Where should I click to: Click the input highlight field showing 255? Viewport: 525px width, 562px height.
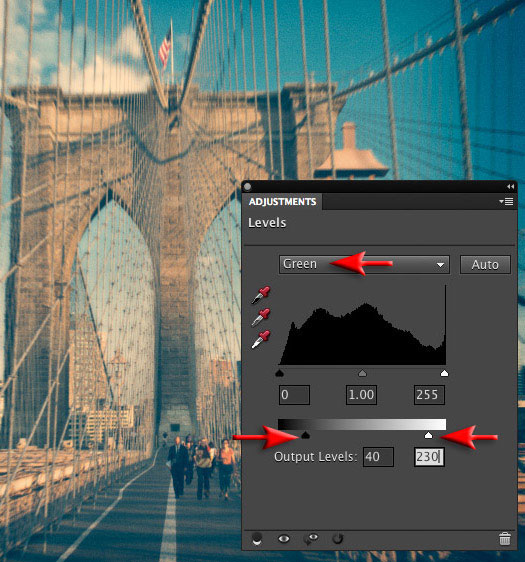coord(429,395)
